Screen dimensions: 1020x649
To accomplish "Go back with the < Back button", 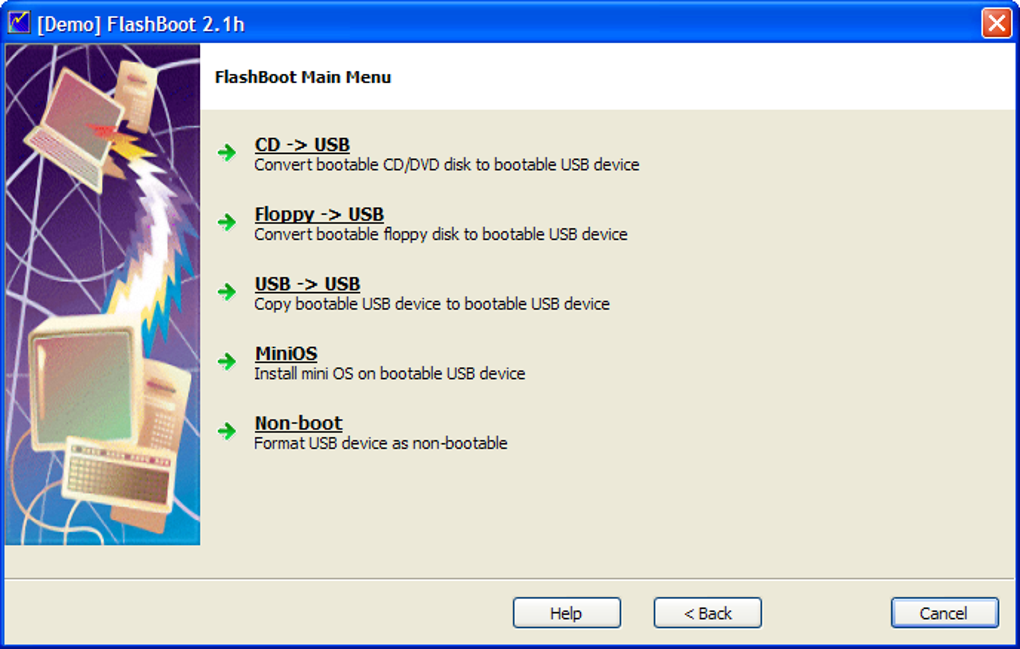I will (x=708, y=613).
